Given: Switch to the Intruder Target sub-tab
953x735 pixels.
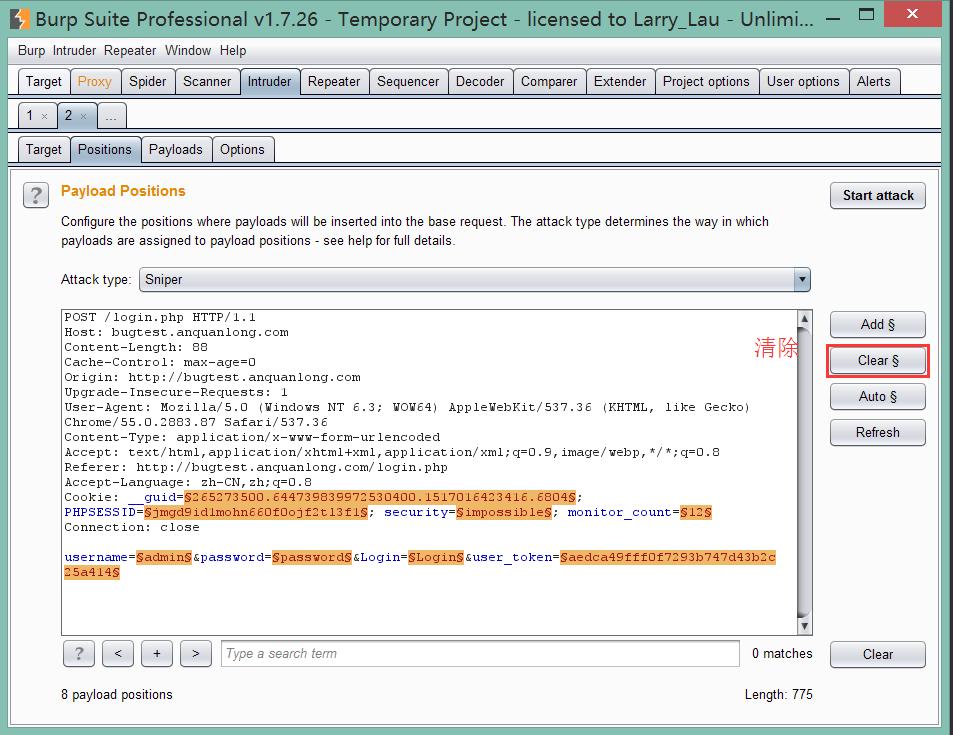Looking at the screenshot, I should point(43,150).
